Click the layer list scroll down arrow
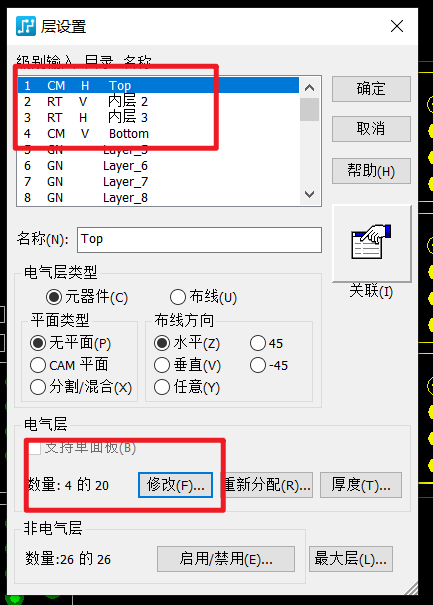This screenshot has height=605, width=433. pyautogui.click(x=309, y=194)
